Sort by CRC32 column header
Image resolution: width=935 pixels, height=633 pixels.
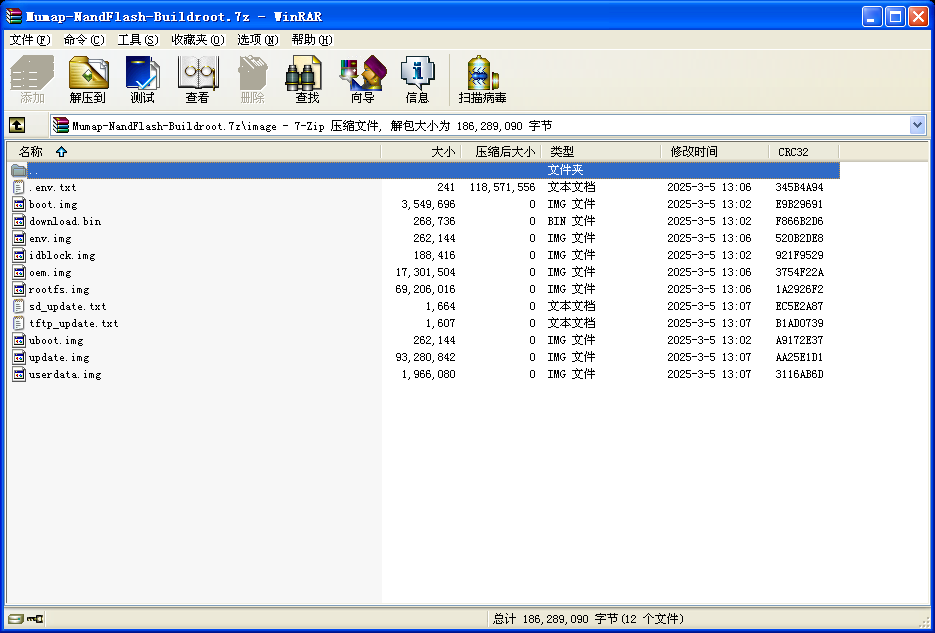pos(804,151)
